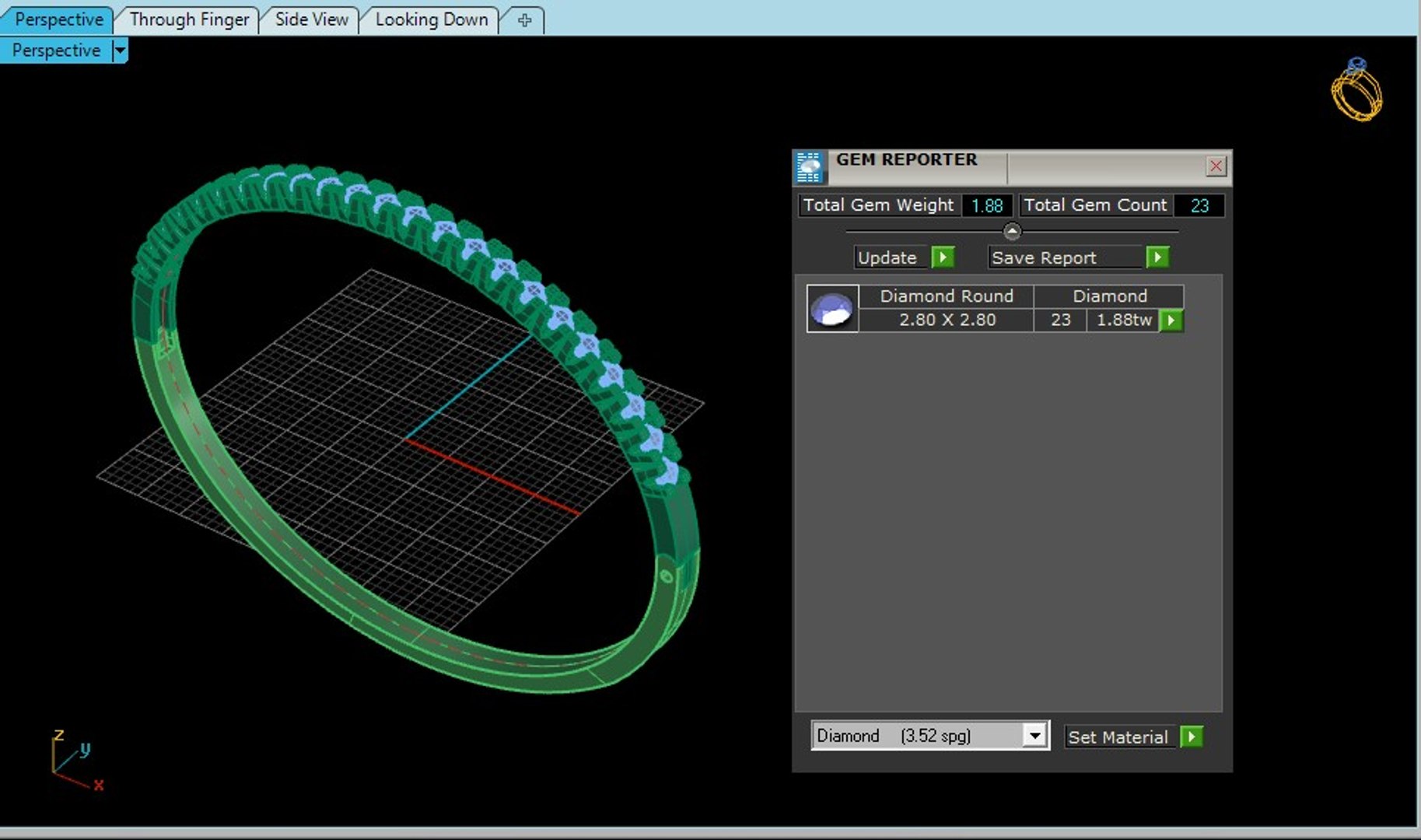Click the green arrow next to Save Report
The image size is (1421, 840).
pyautogui.click(x=1157, y=257)
